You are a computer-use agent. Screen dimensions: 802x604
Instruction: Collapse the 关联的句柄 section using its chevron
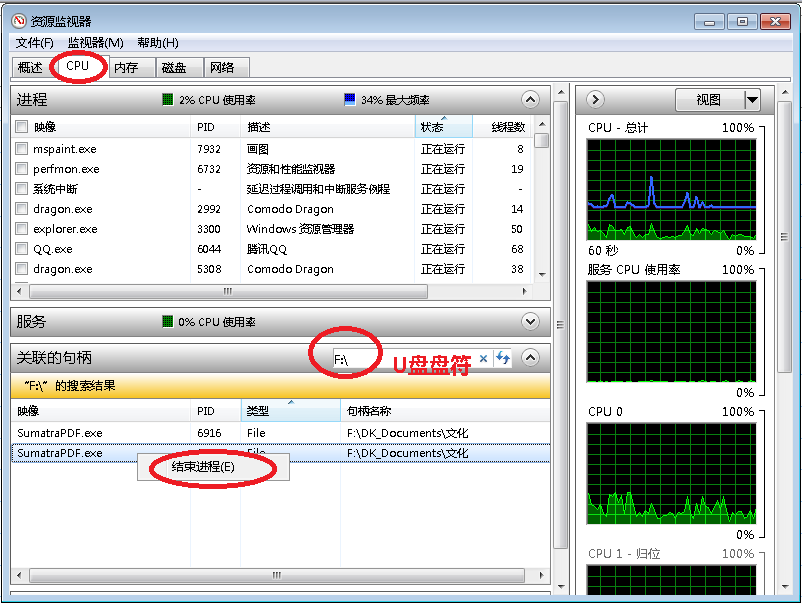[x=530, y=357]
